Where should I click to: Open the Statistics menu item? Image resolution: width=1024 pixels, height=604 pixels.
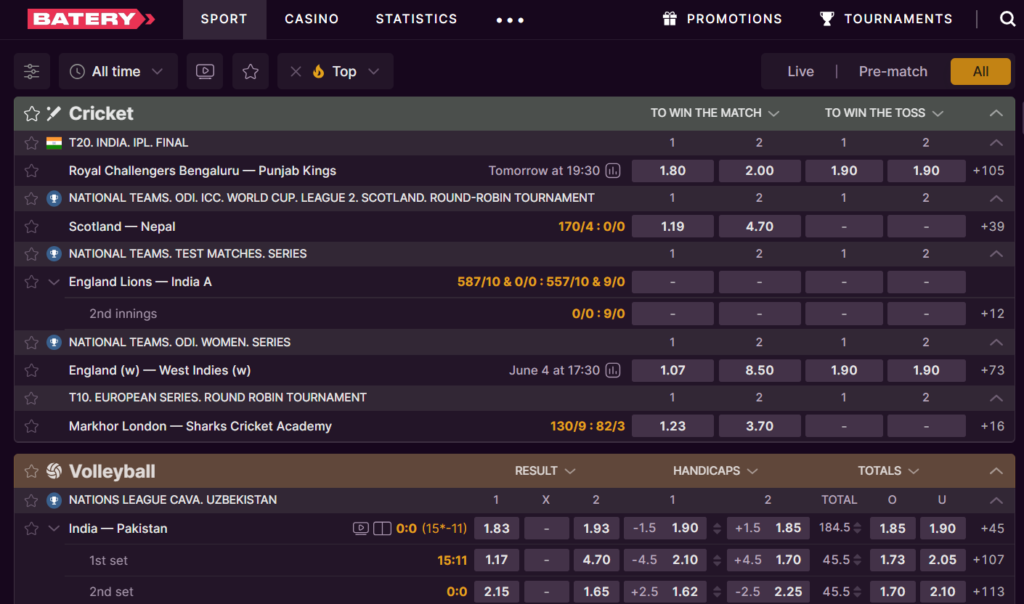416,18
